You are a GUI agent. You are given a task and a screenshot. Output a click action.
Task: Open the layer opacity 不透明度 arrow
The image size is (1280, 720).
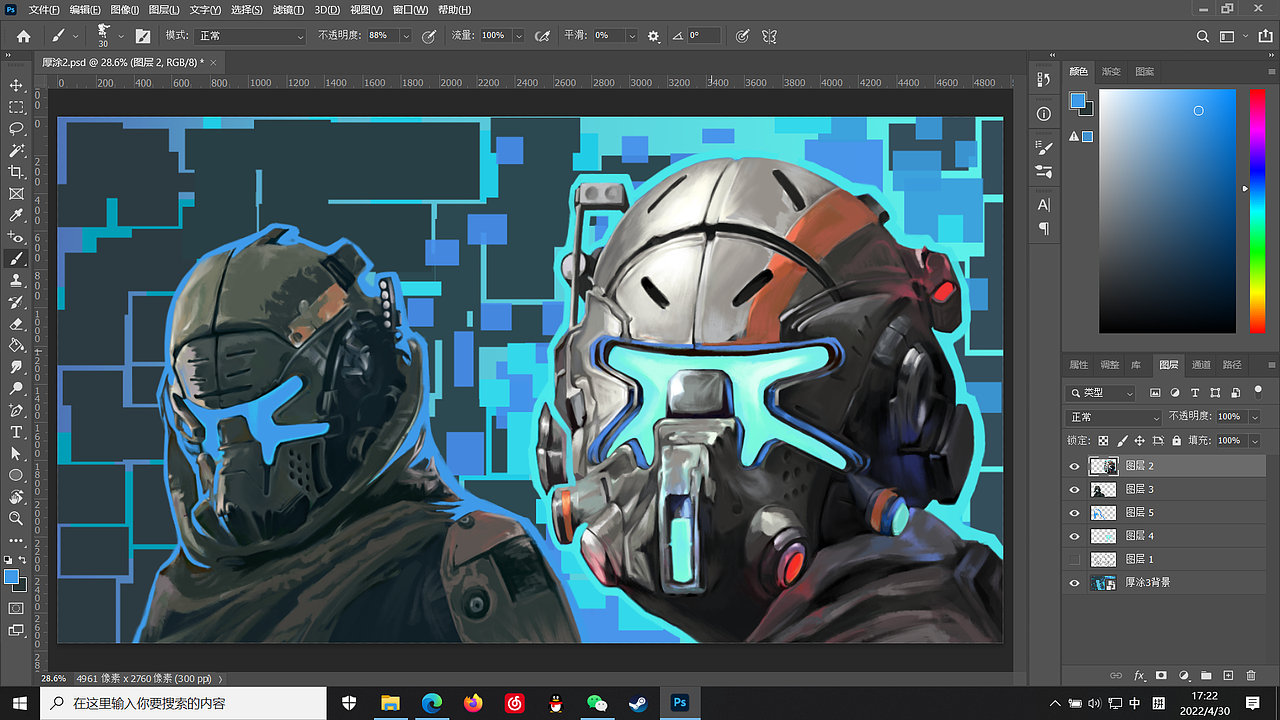tap(1255, 417)
